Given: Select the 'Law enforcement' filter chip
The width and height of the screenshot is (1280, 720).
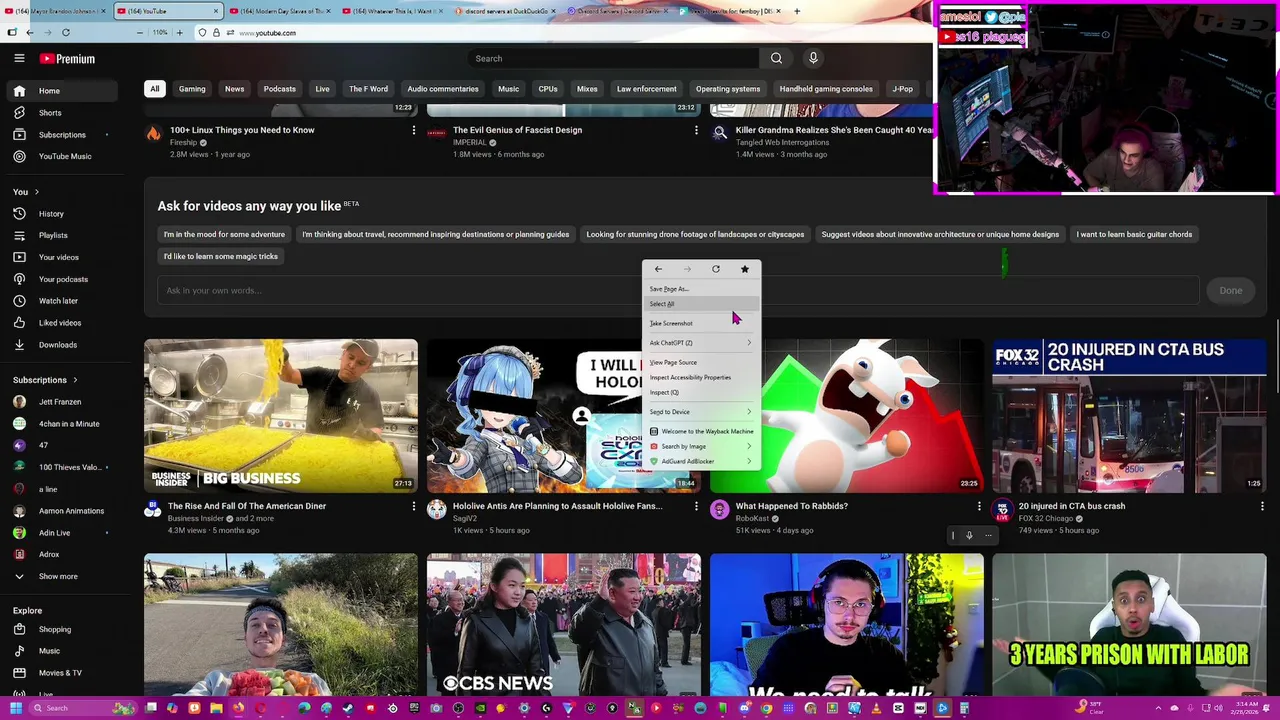Looking at the screenshot, I should (x=647, y=89).
